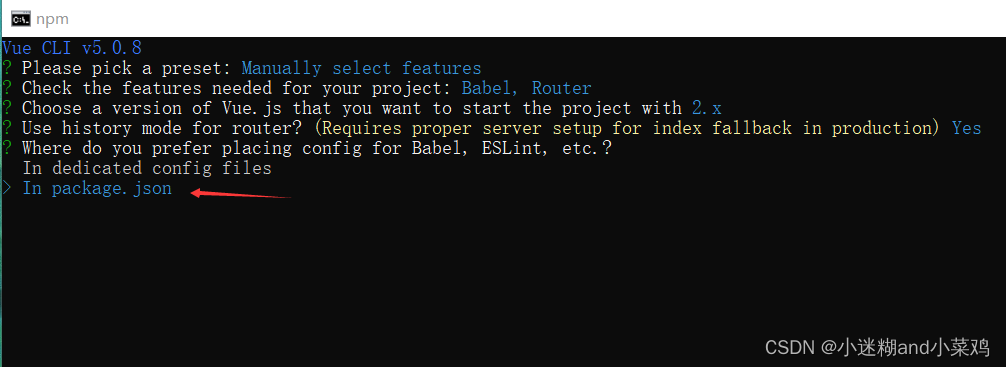Click green question mark before 'Check the features'
The width and height of the screenshot is (1006, 367).
(x=6, y=88)
